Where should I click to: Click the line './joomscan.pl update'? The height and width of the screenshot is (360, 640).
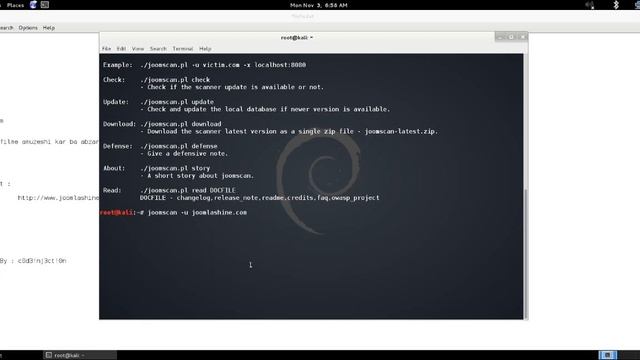click(x=177, y=102)
